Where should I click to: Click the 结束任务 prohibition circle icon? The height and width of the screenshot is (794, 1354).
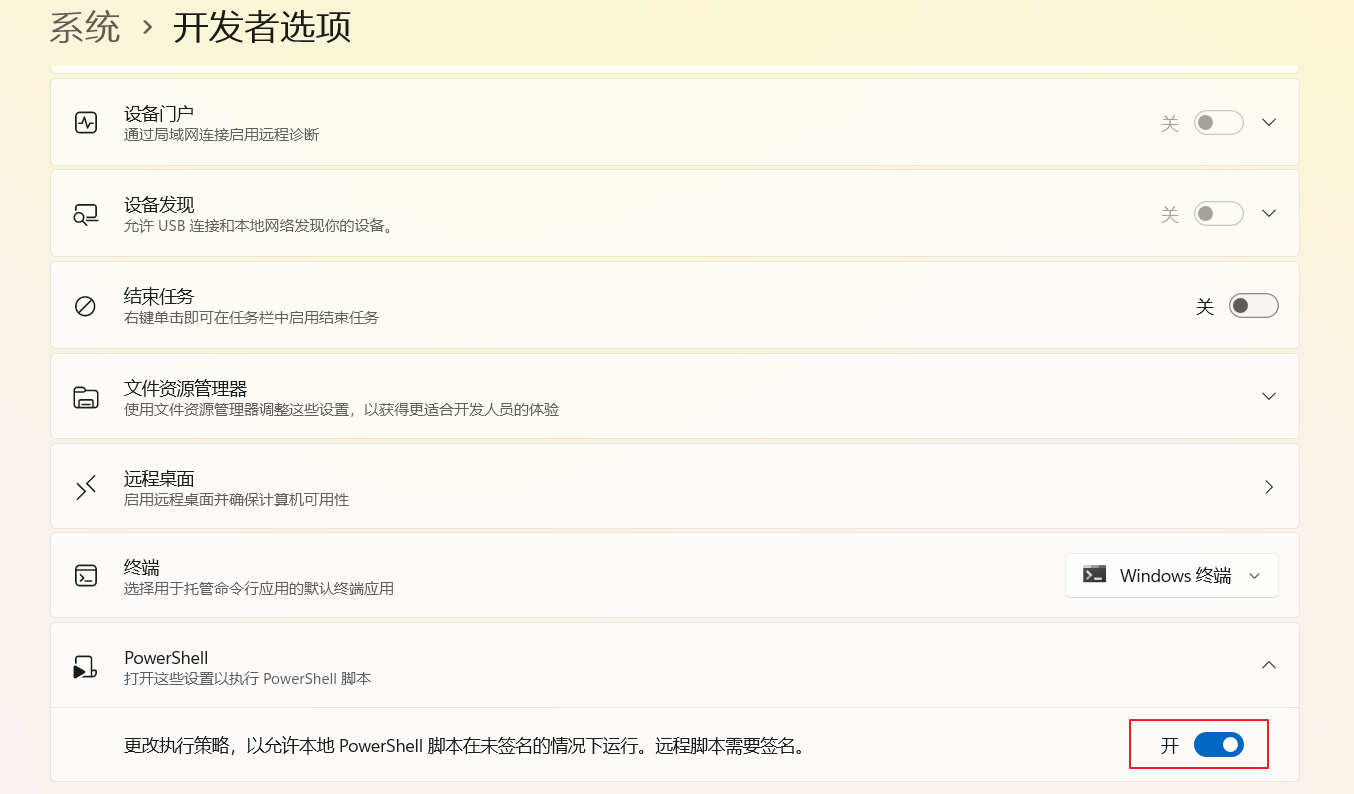pos(86,306)
